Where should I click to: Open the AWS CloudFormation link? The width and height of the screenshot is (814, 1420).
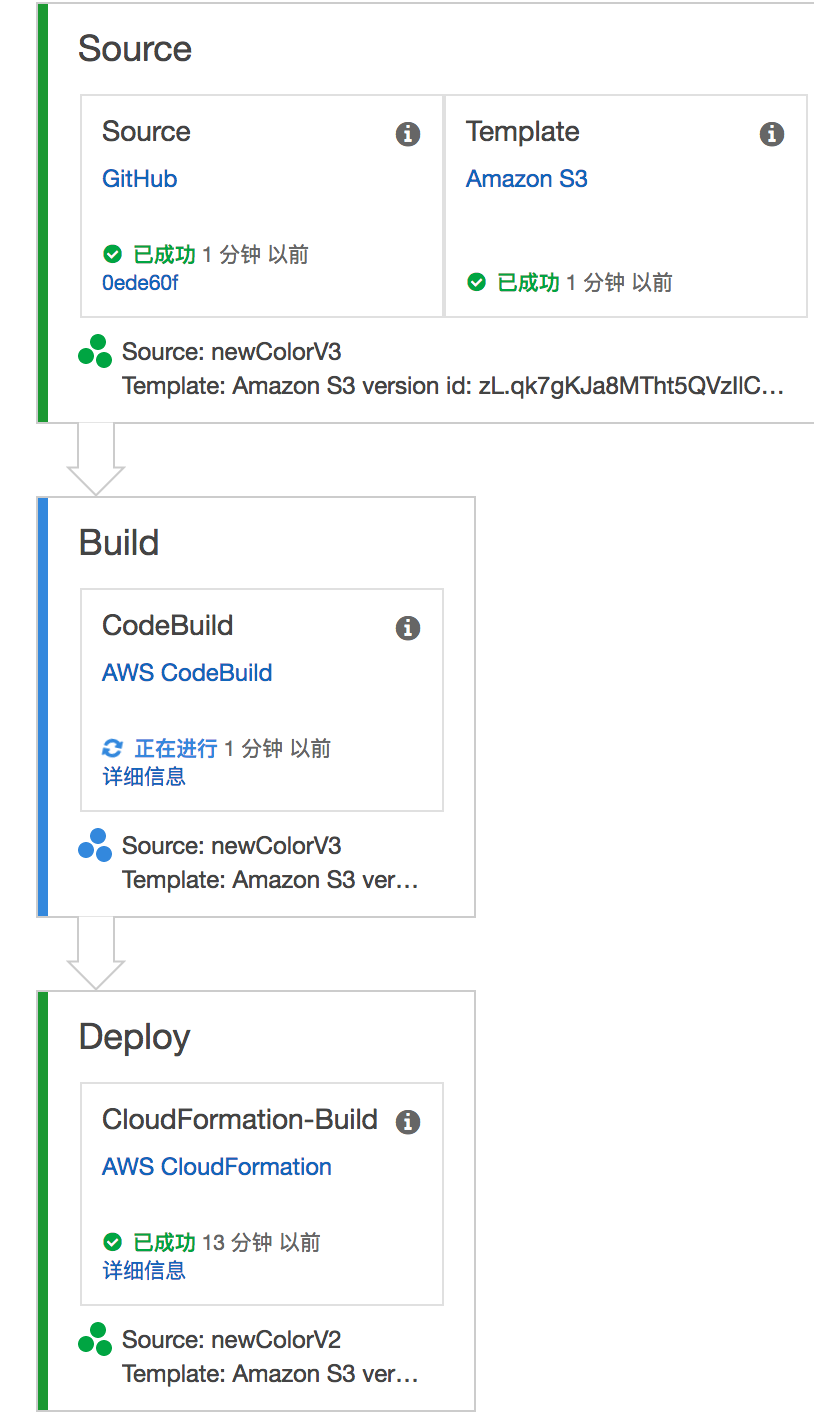tap(217, 1167)
